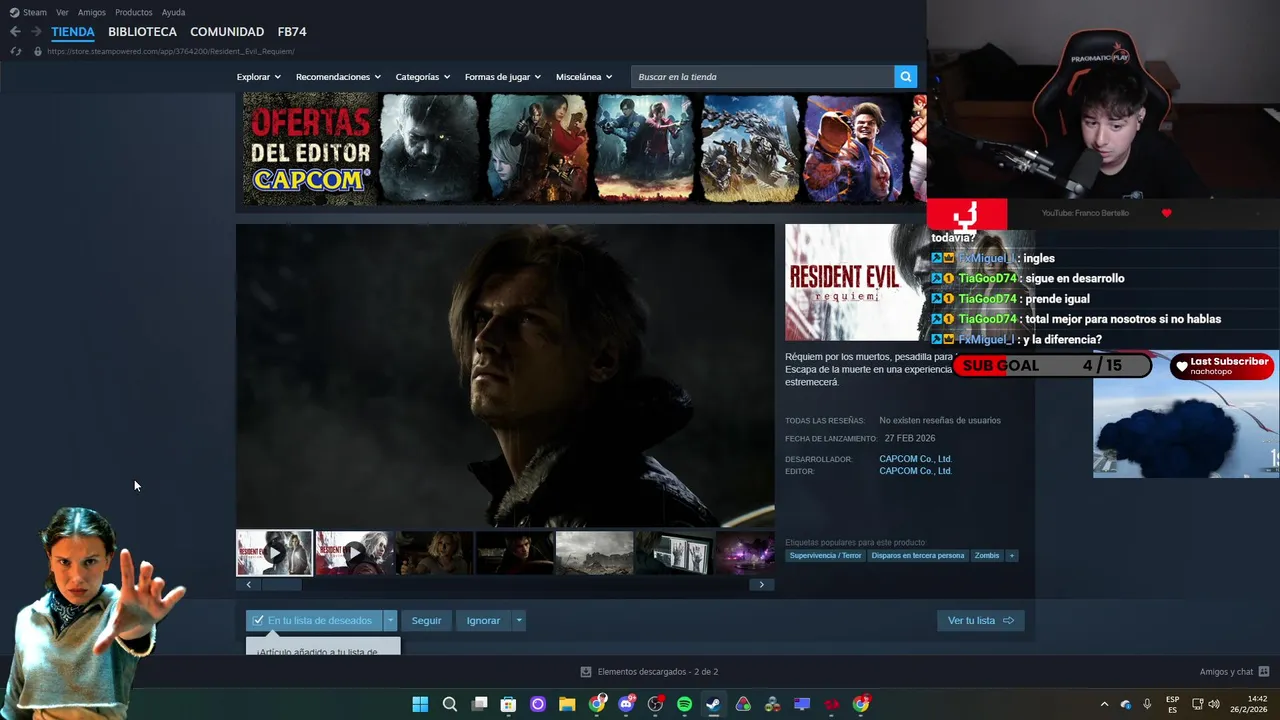Open the CAPCOM Co., Ltd. developer link
Screen dimensions: 1280x720
[915, 459]
